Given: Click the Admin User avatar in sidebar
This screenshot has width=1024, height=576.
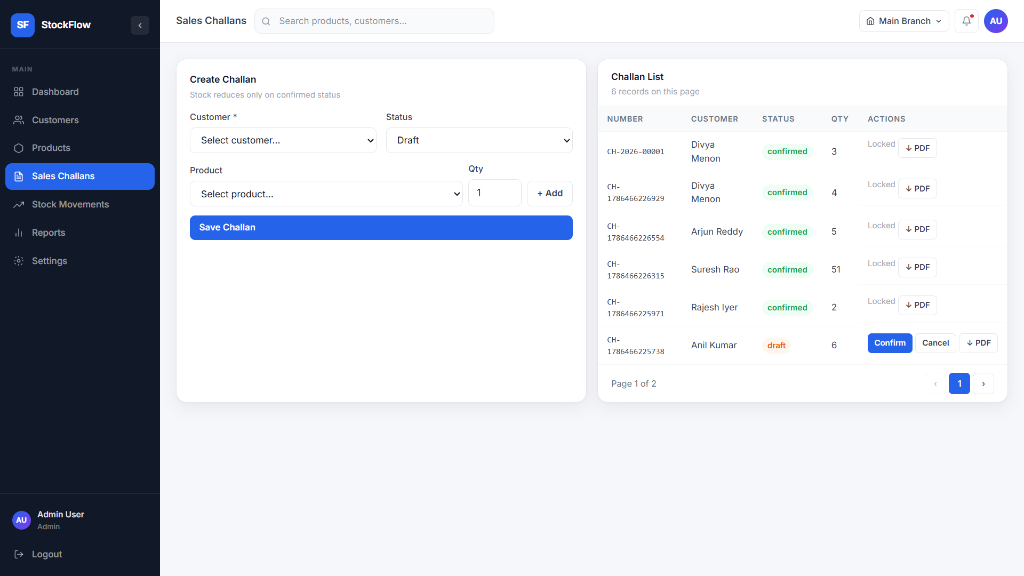Looking at the screenshot, I should click(22, 520).
